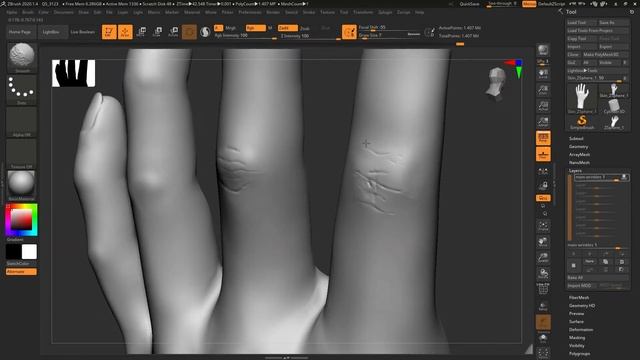Screen dimensions: 640x360
Task: Click Load Tool button
Action: 582,22
